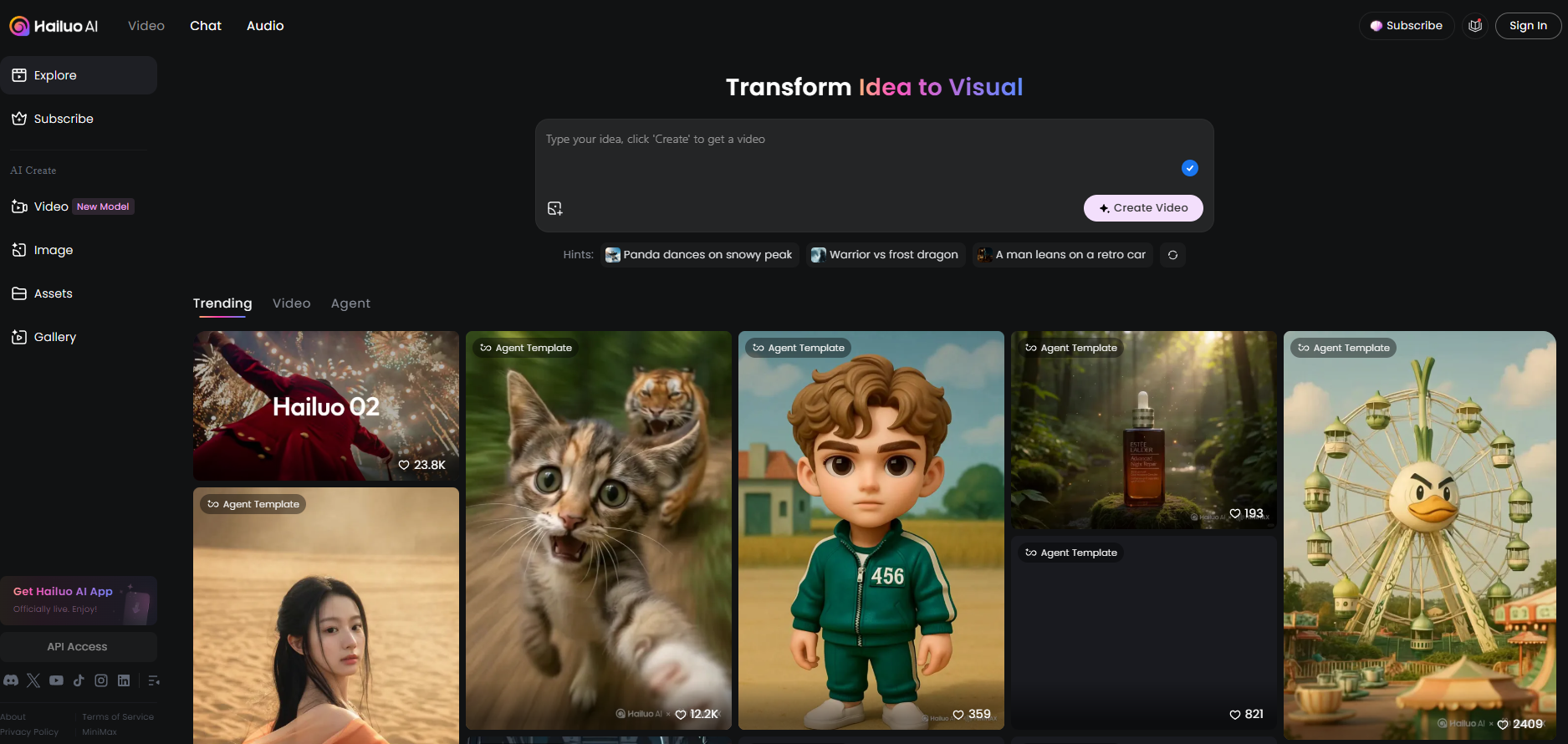Open the guide book icon beside Sign In
This screenshot has height=744, width=1568.
click(1475, 26)
